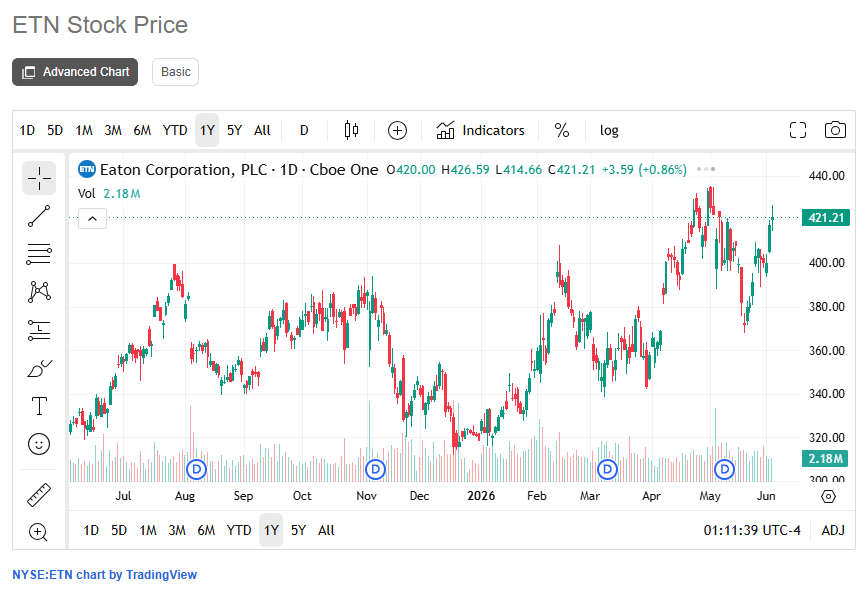Open the Fibonacci retracement tools
The width and height of the screenshot is (867, 591).
tap(39, 254)
